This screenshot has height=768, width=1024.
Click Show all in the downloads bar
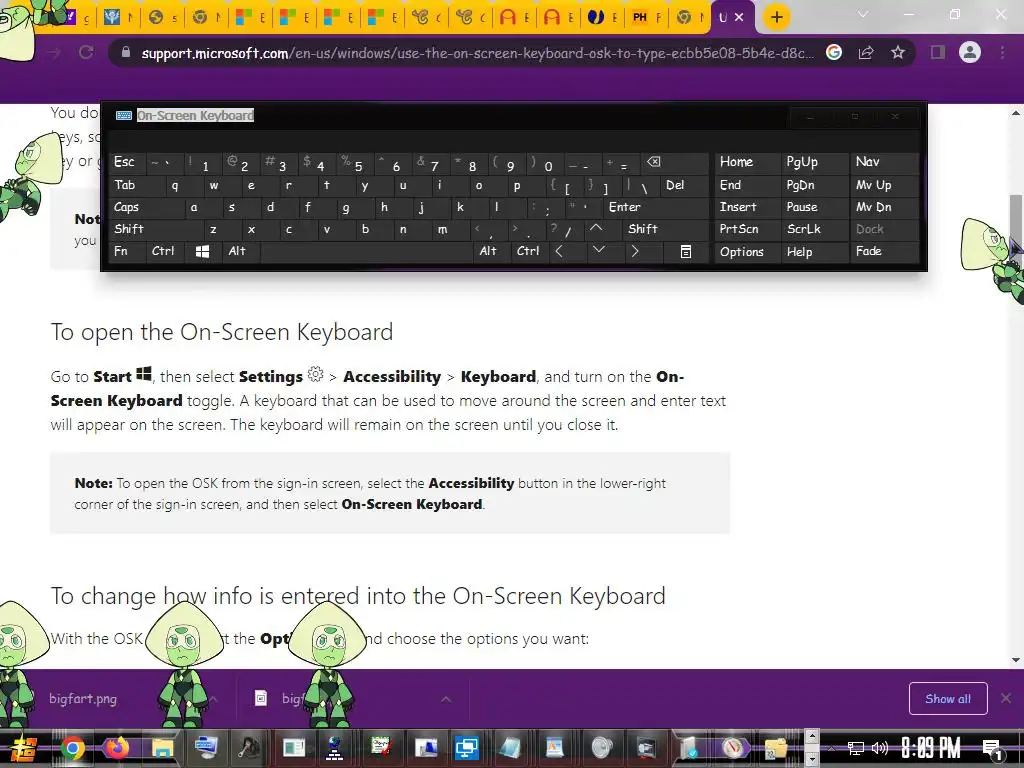(948, 699)
